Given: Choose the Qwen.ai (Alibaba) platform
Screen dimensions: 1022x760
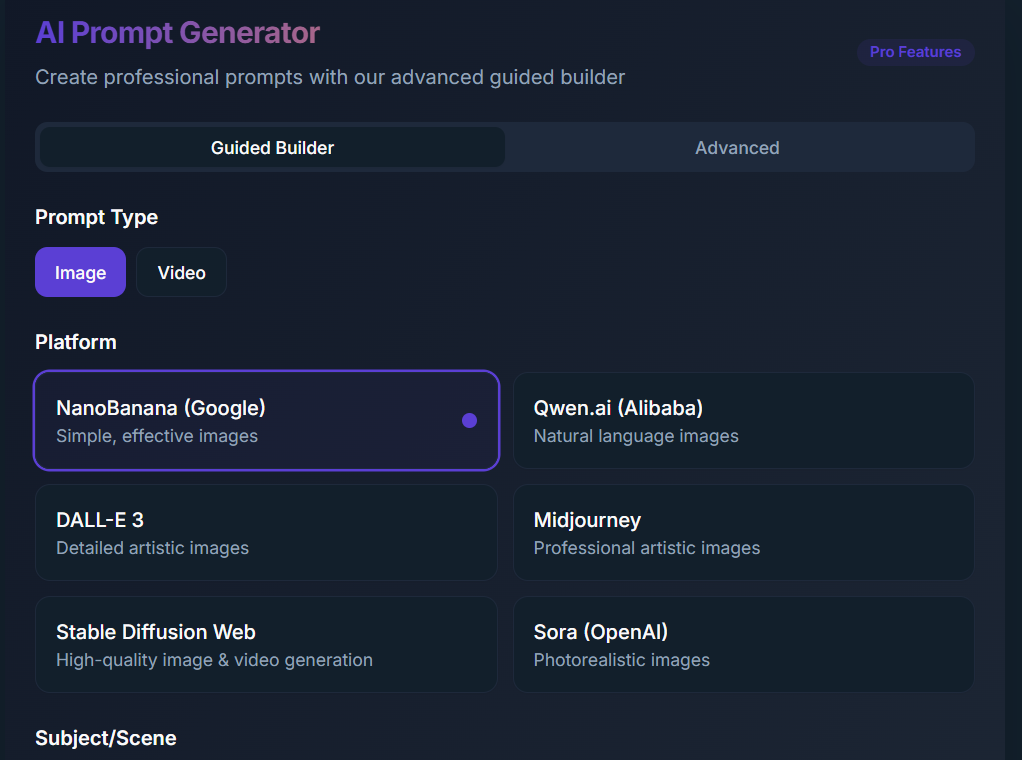Looking at the screenshot, I should coord(743,420).
